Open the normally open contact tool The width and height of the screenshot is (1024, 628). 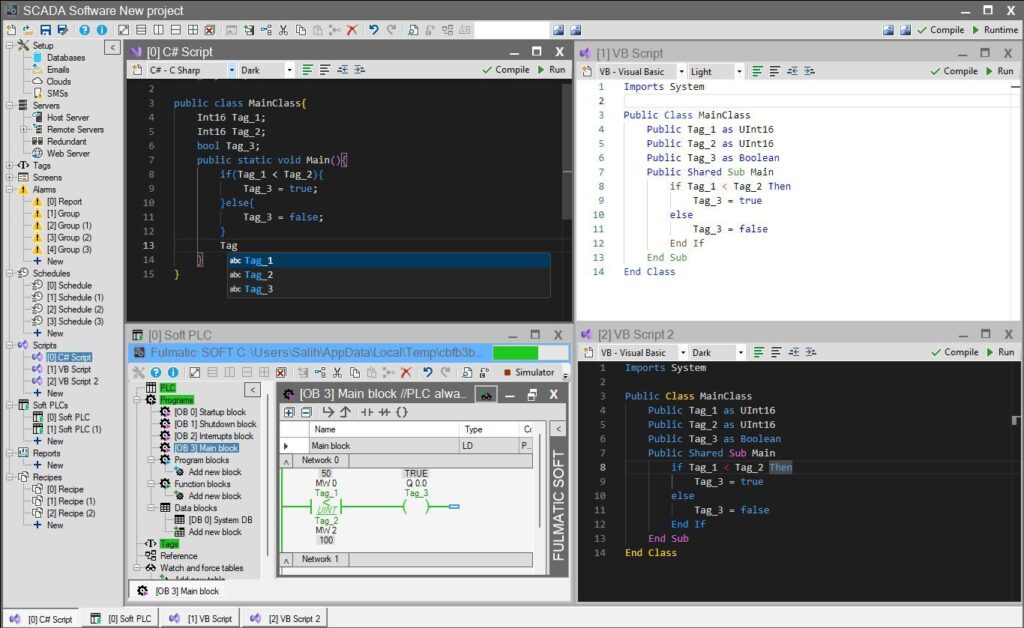click(366, 411)
